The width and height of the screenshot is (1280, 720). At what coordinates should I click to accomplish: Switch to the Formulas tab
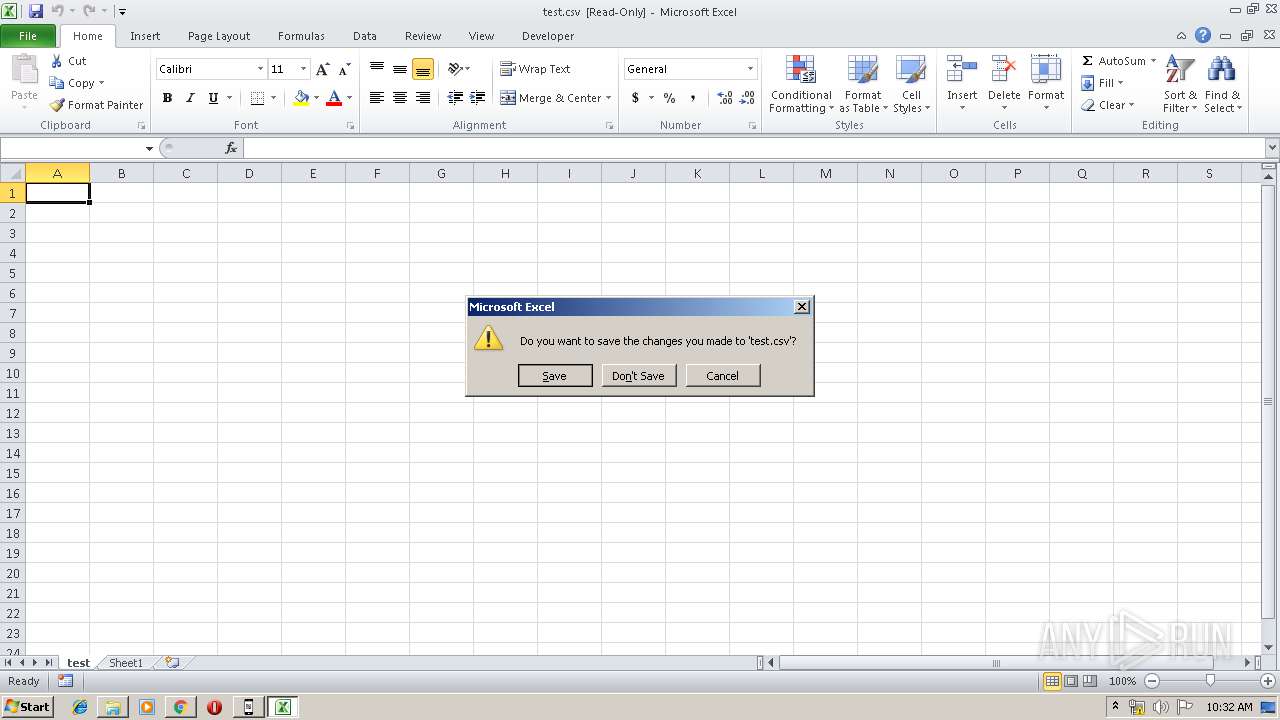(x=301, y=36)
